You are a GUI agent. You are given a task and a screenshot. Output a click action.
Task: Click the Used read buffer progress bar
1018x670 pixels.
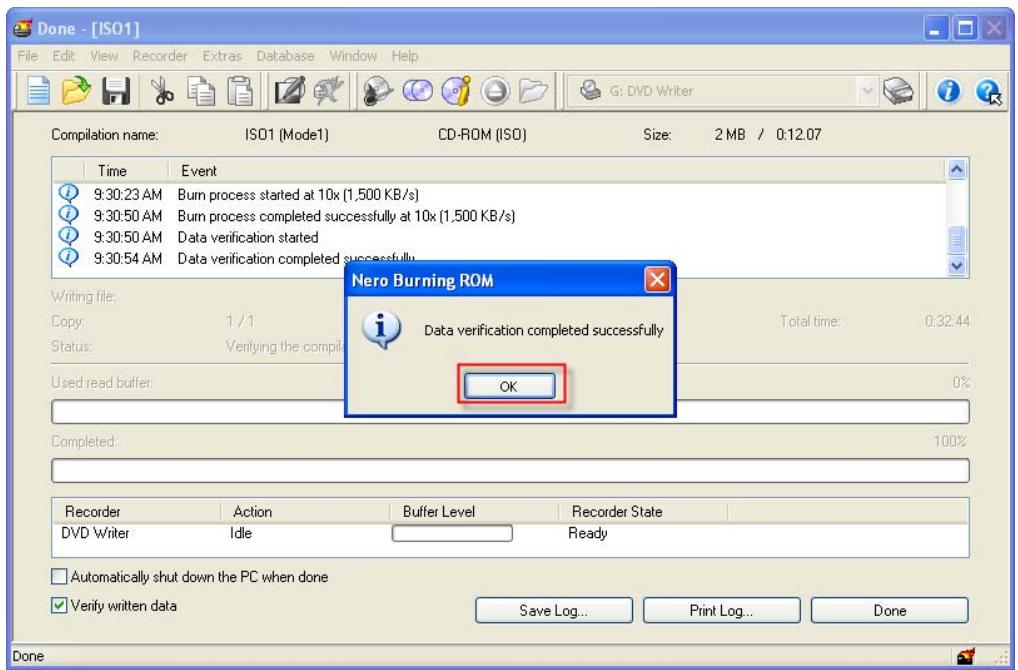pyautogui.click(x=510, y=412)
